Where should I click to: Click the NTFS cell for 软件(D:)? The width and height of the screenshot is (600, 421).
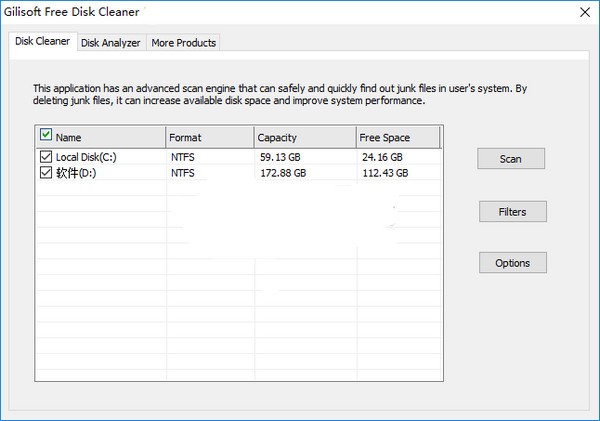[183, 173]
